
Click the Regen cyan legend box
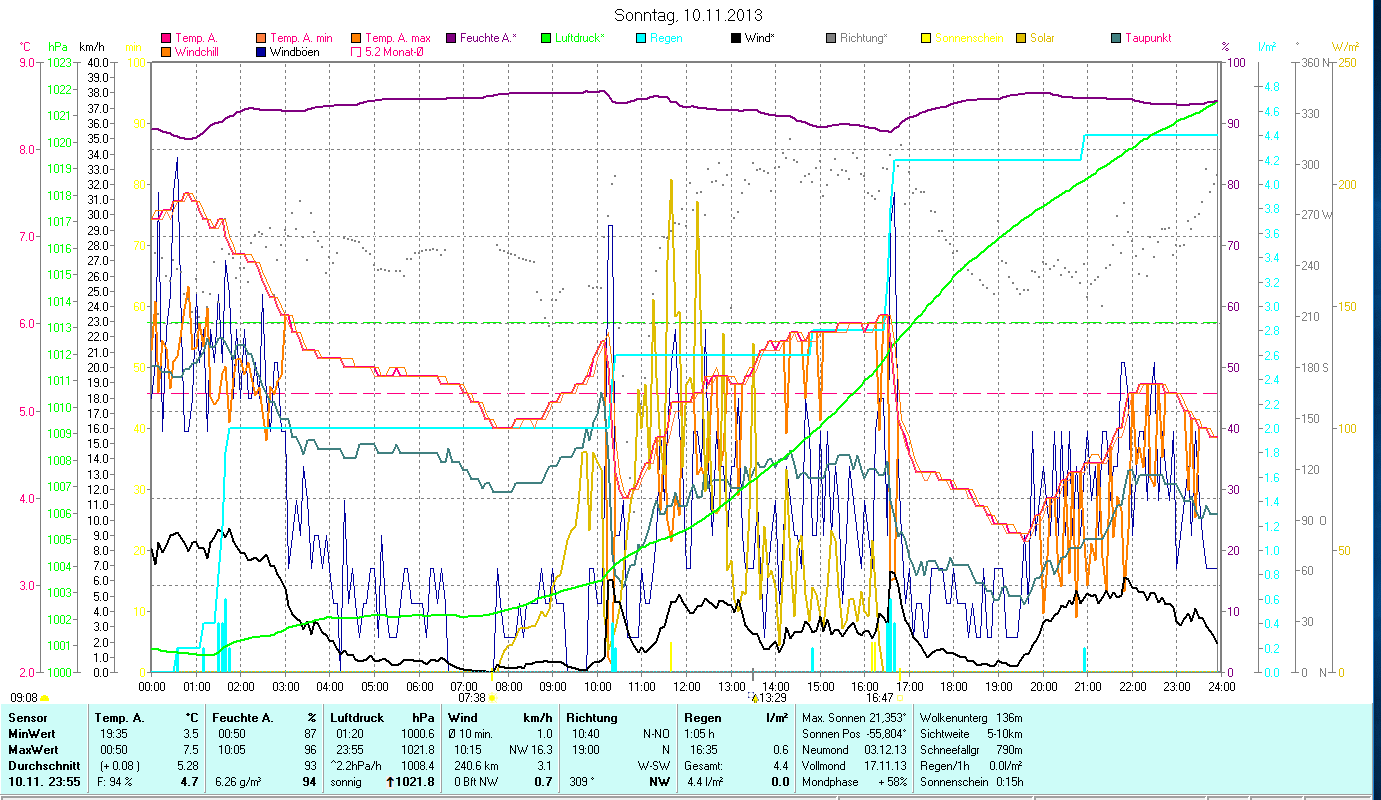pyautogui.click(x=641, y=38)
